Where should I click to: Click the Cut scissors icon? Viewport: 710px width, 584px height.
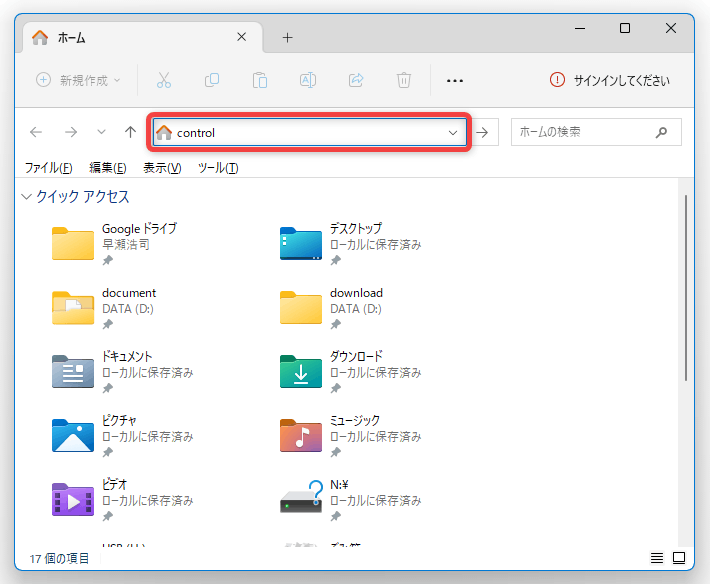163,80
